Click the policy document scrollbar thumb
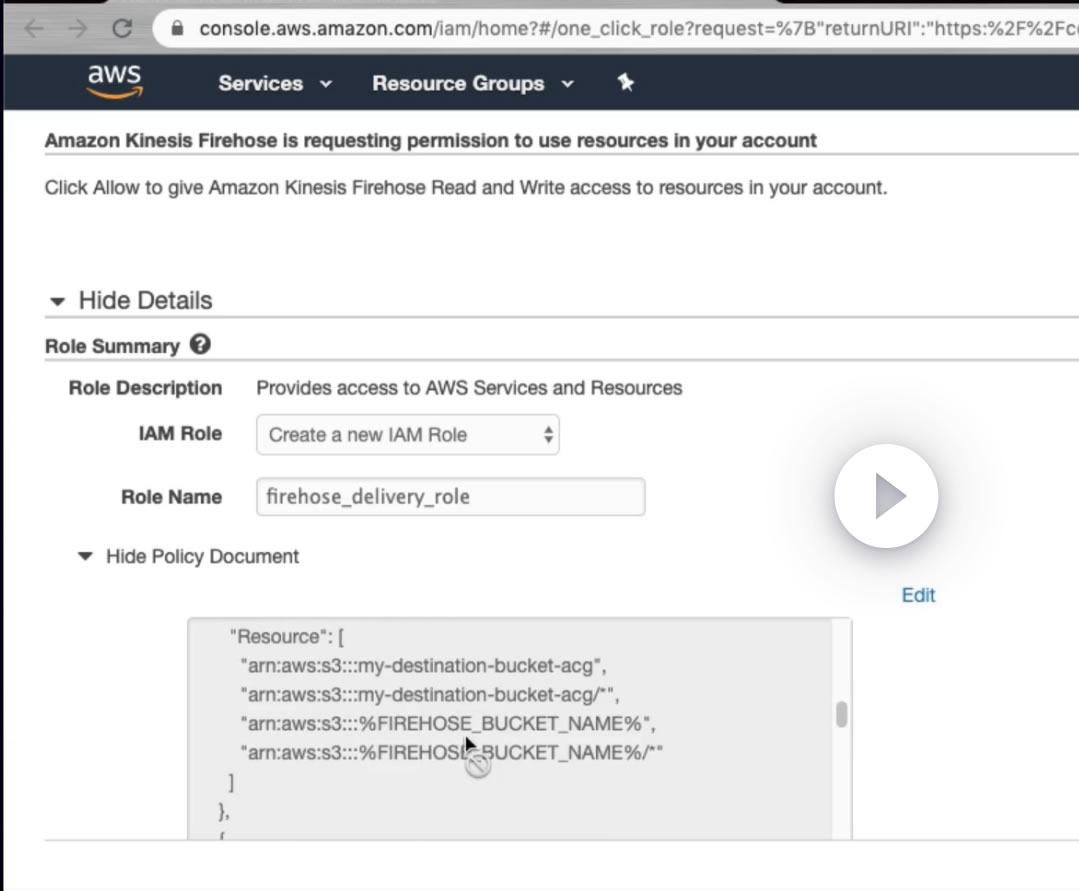This screenshot has width=1079, height=891. (x=841, y=714)
